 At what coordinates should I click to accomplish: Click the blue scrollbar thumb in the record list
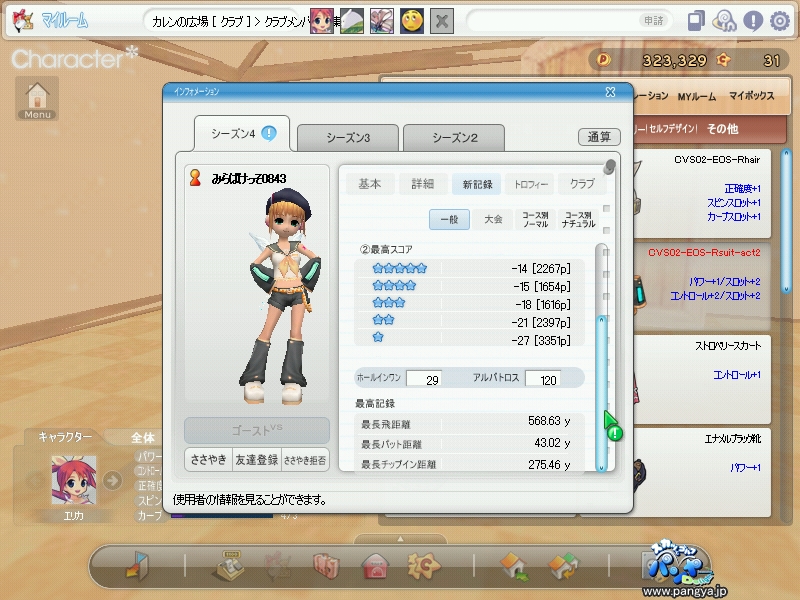602,393
